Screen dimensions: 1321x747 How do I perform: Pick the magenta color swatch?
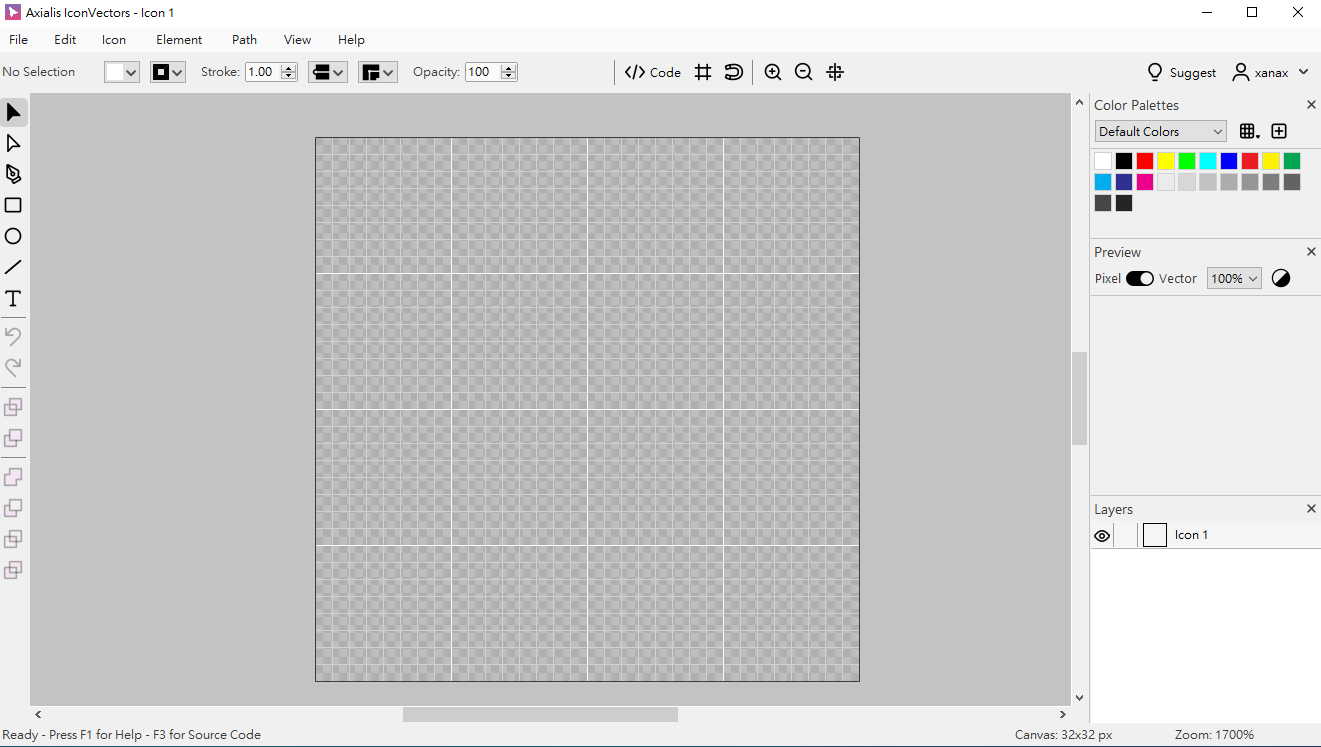[x=1145, y=182]
